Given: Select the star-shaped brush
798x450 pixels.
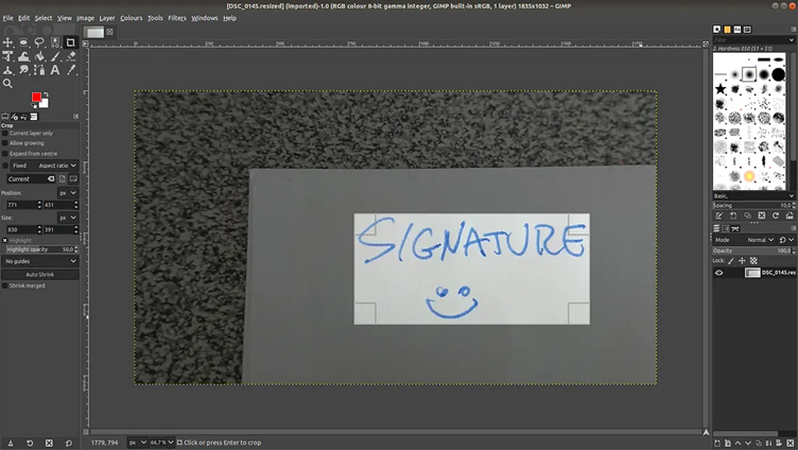Looking at the screenshot, I should (720, 90).
